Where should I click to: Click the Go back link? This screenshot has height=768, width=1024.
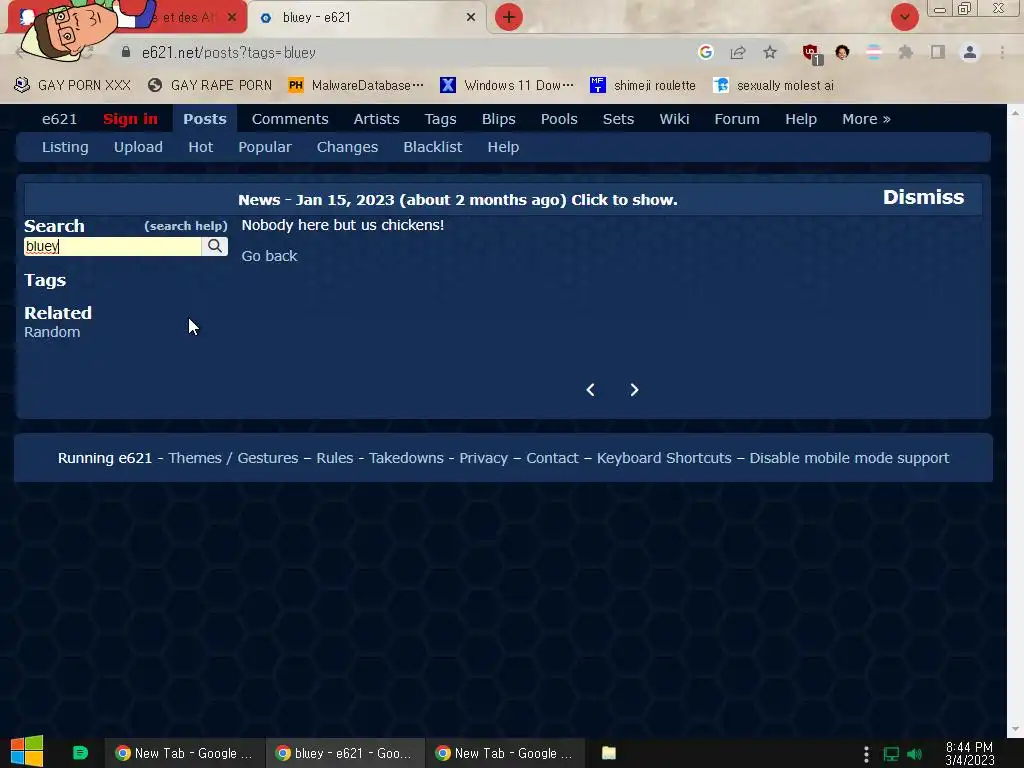269,256
